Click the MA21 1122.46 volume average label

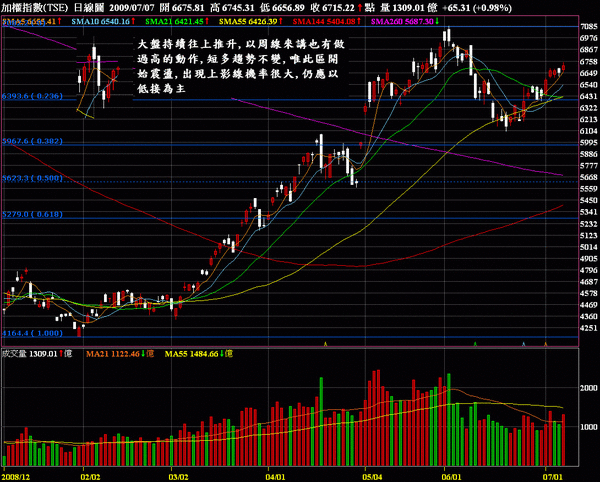coord(120,354)
